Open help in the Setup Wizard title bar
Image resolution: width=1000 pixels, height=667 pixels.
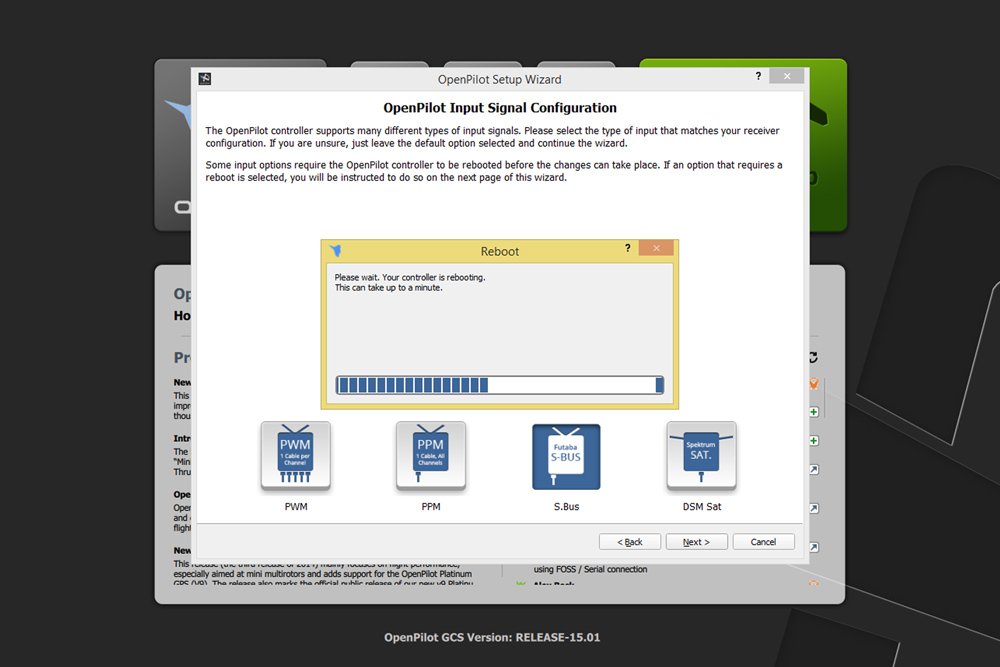(758, 76)
